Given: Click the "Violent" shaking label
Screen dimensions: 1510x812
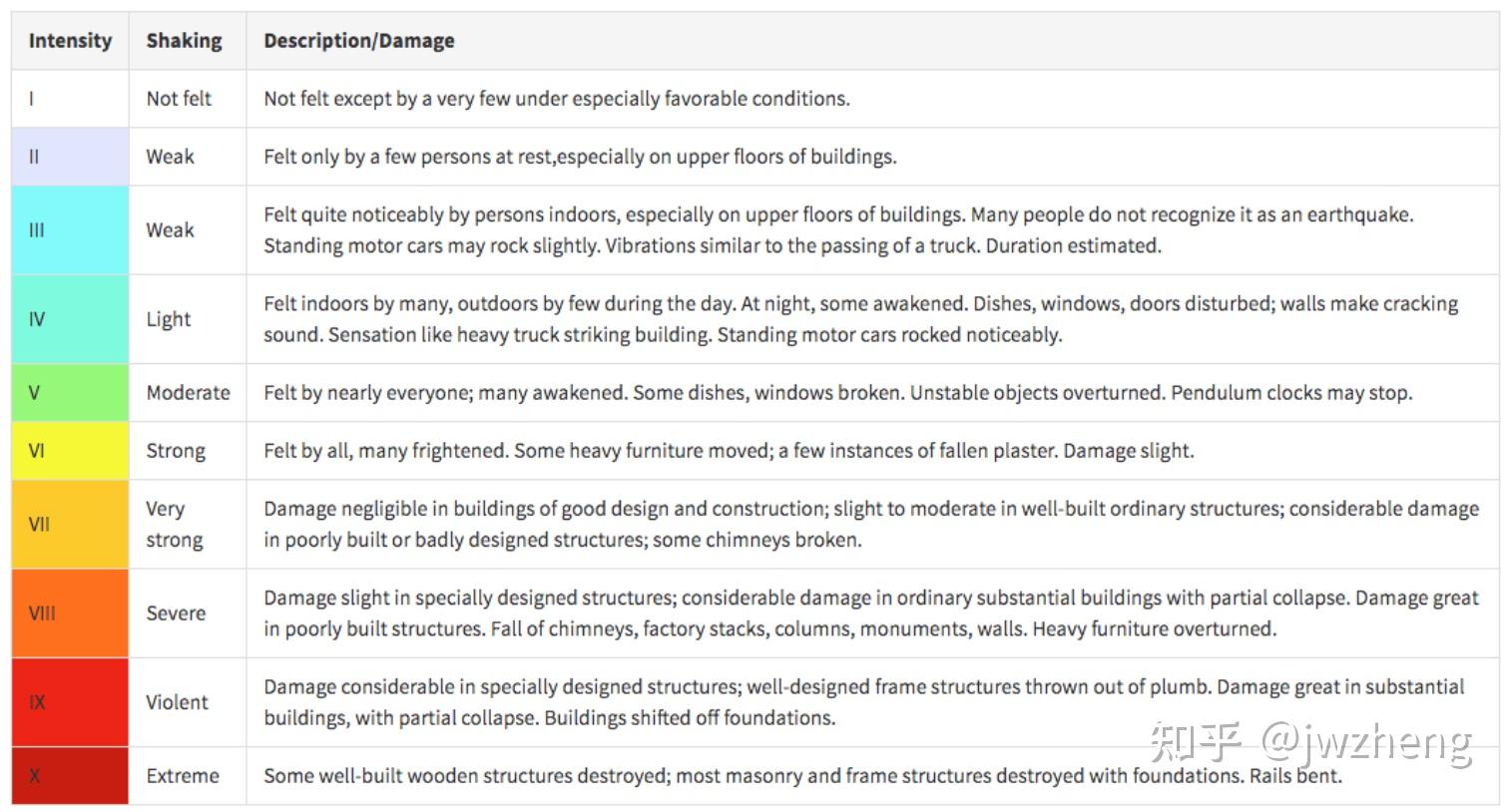Looking at the screenshot, I should pos(178,701).
